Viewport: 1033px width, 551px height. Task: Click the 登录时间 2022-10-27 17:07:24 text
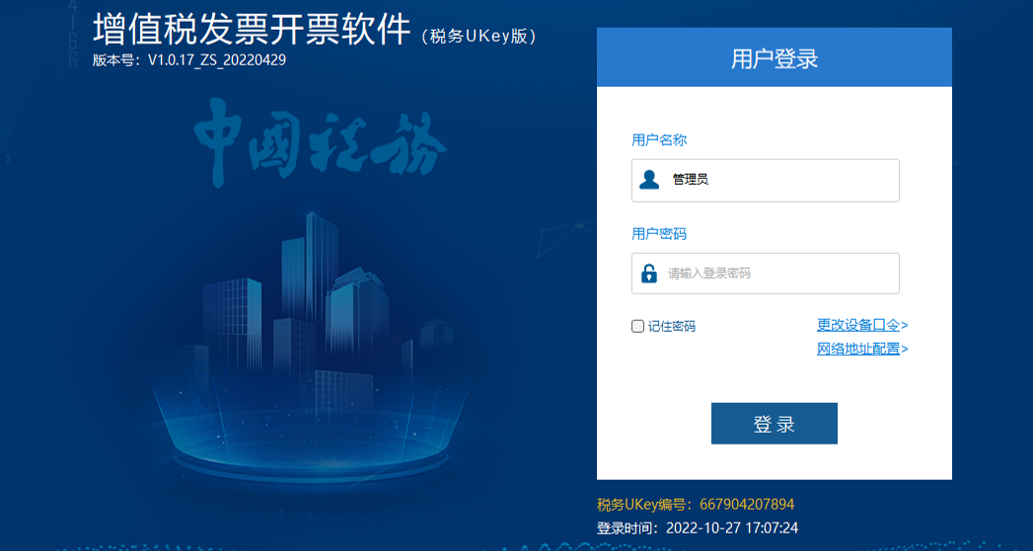tap(697, 528)
